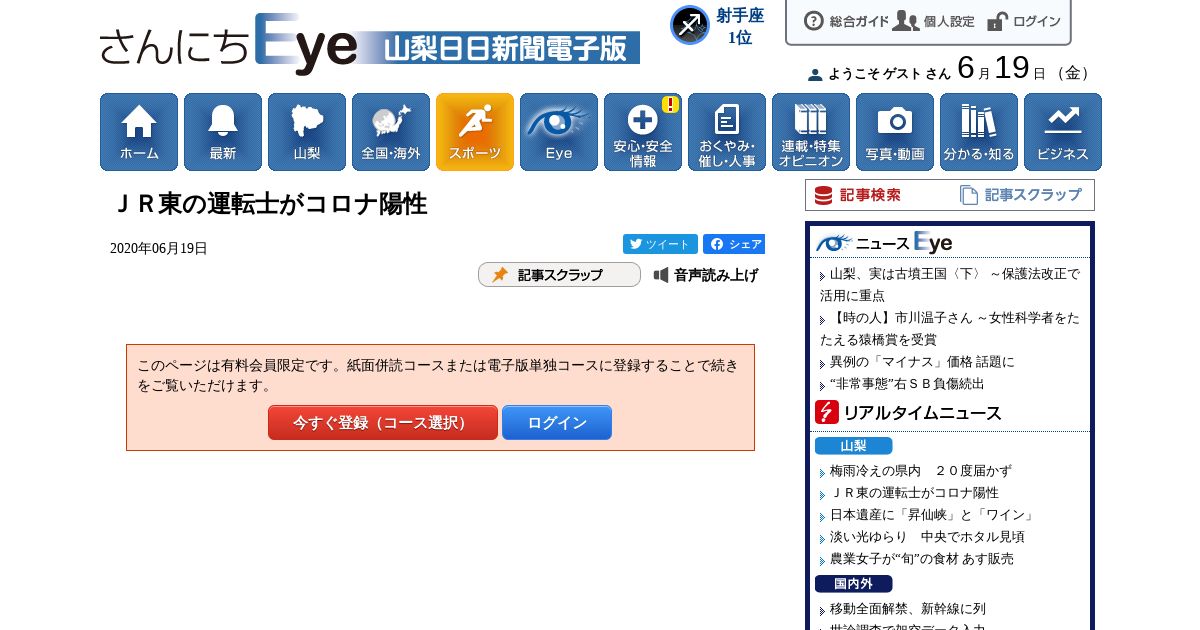Click the article title ＪＲ東の運転士がコロナ陽性
Image resolution: width=1200 pixels, height=630 pixels.
pos(269,204)
